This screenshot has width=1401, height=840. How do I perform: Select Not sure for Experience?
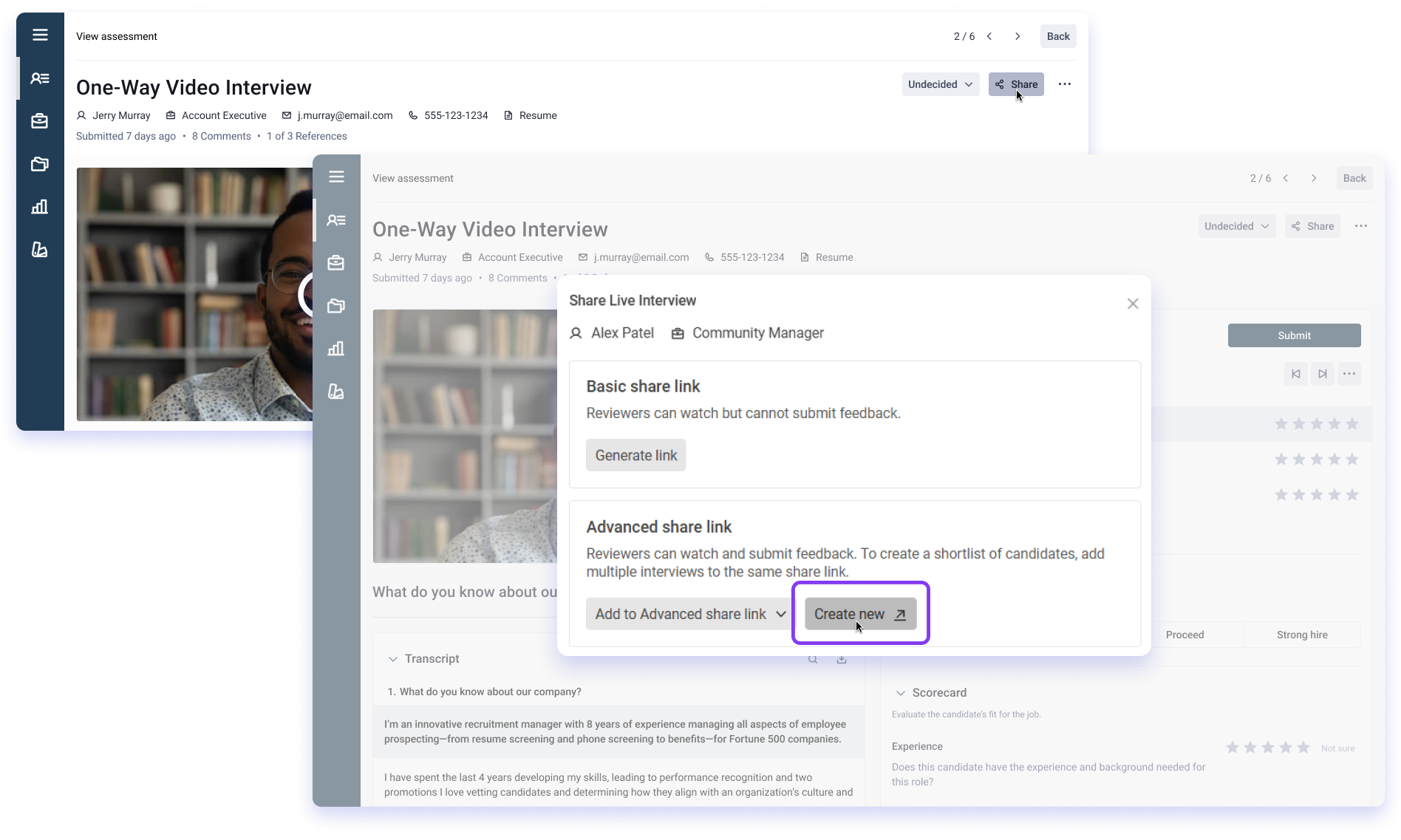pos(1338,748)
